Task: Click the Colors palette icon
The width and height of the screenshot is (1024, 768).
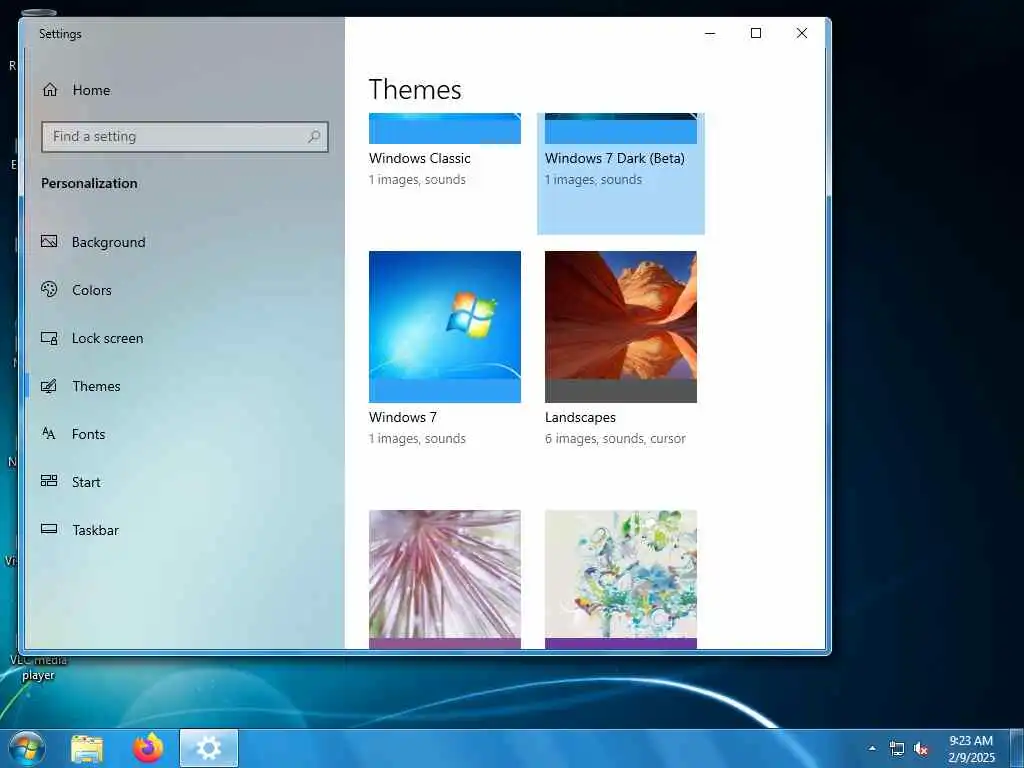Action: [49, 289]
